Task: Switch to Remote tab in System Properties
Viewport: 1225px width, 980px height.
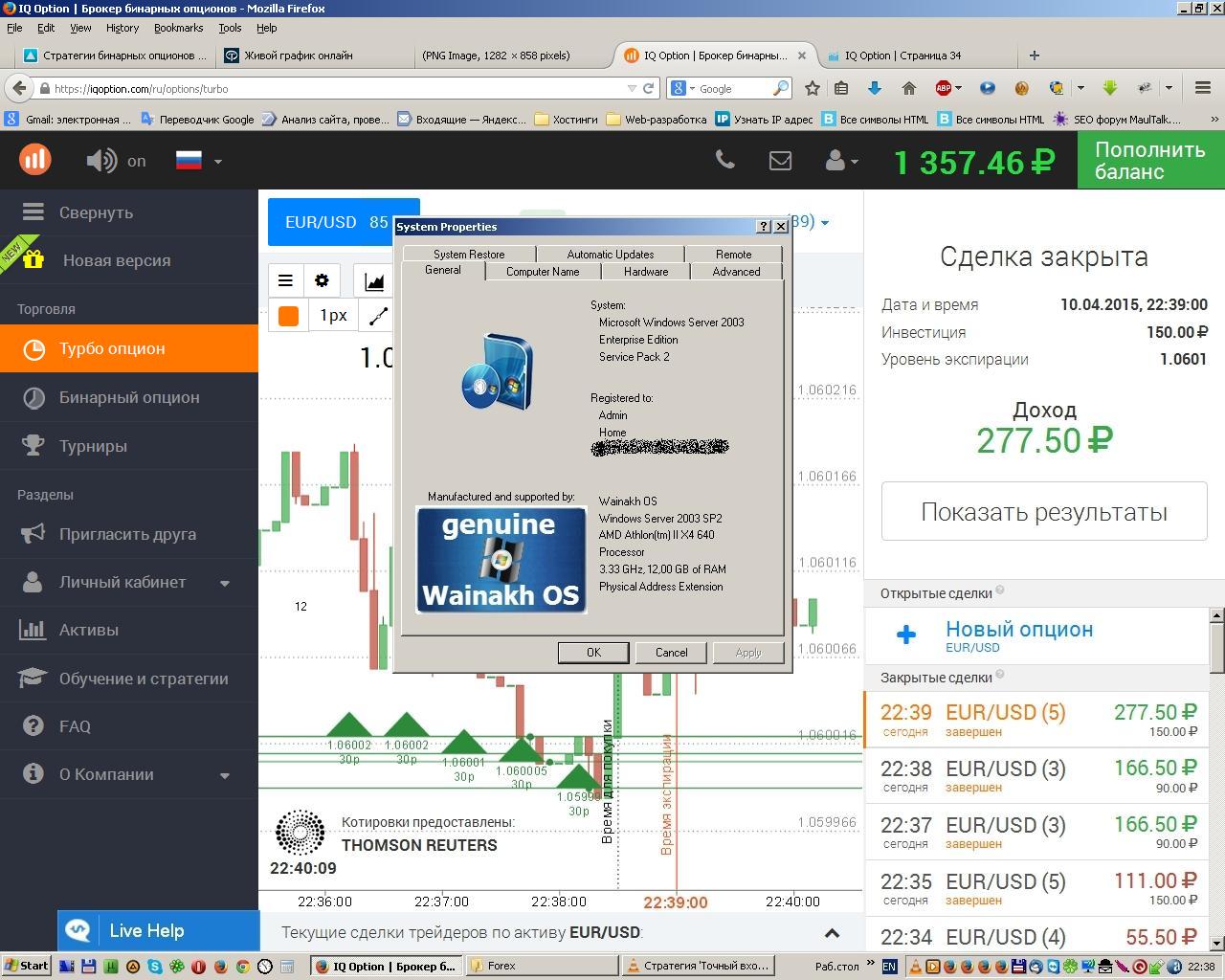Action: [x=734, y=254]
